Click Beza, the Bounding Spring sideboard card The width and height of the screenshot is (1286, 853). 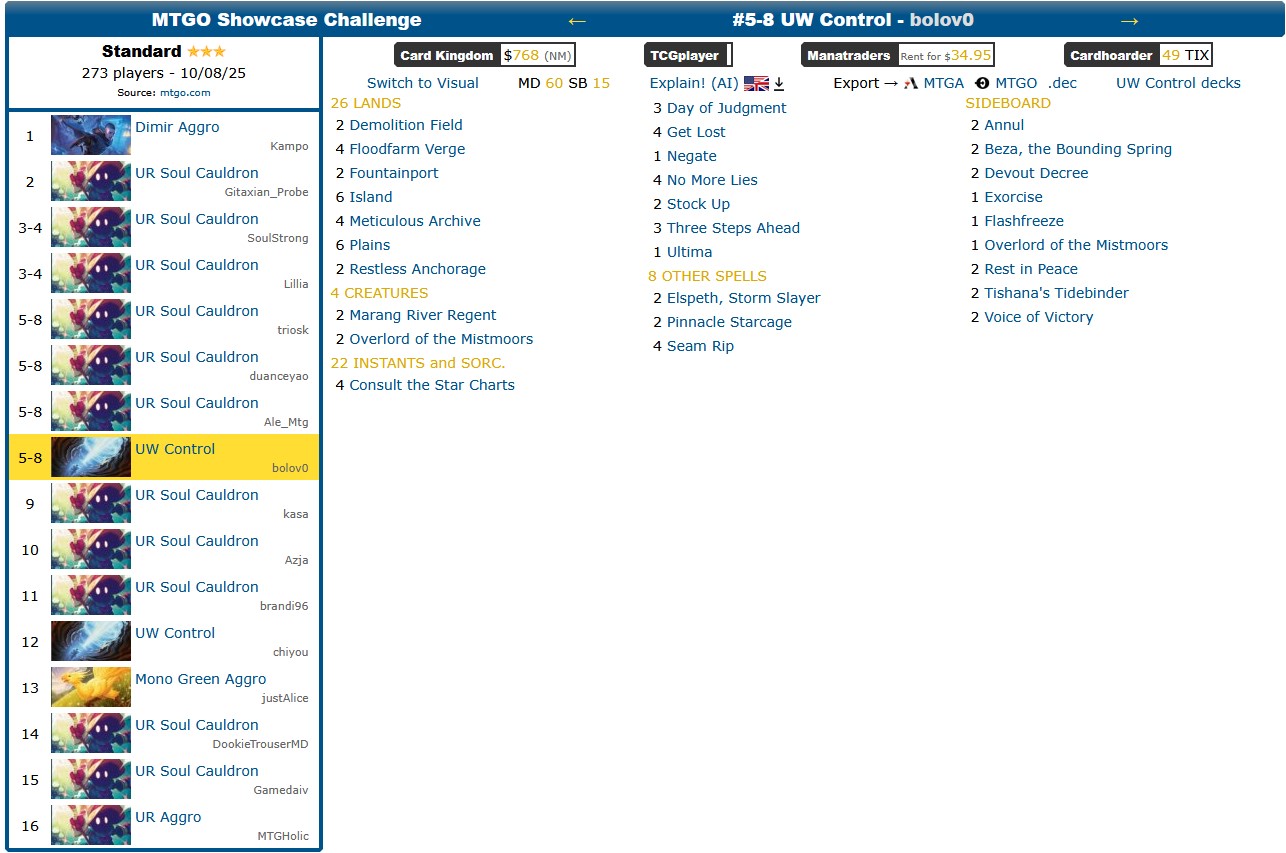(x=1078, y=149)
